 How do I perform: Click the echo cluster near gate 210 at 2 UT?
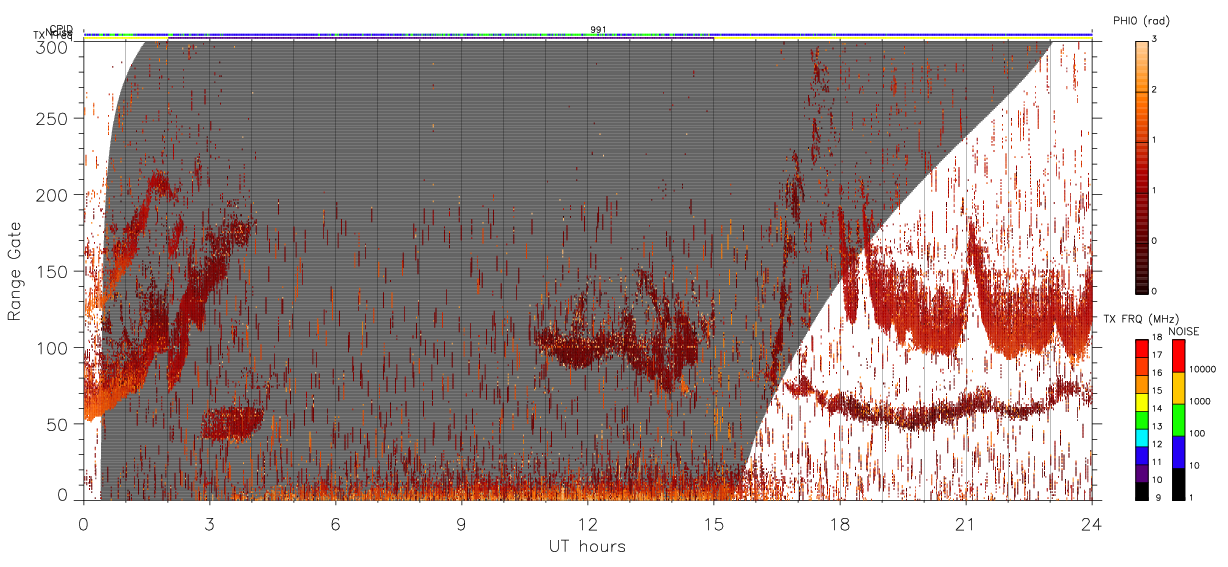pyautogui.click(x=157, y=184)
